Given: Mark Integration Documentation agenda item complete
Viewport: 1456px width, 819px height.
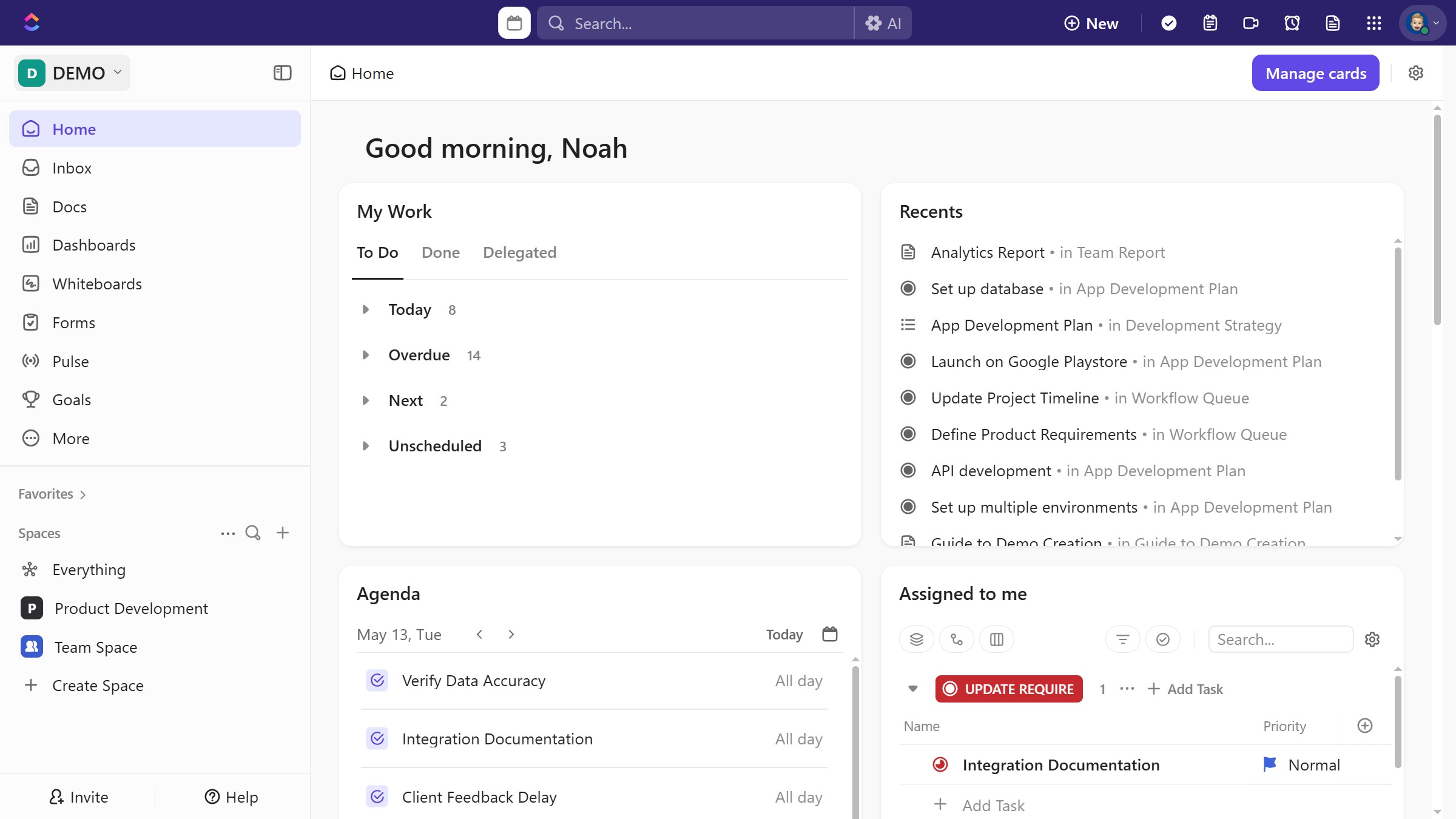Looking at the screenshot, I should 377,738.
